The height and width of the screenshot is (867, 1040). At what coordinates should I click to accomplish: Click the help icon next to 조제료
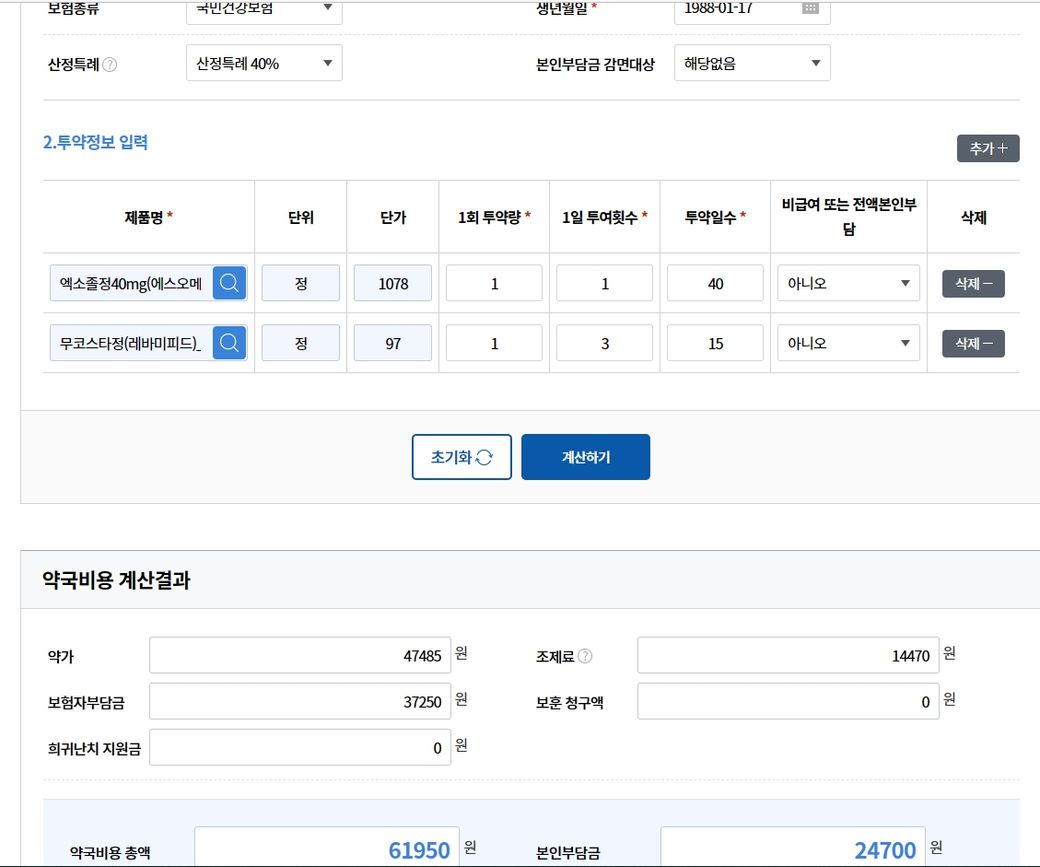585,656
